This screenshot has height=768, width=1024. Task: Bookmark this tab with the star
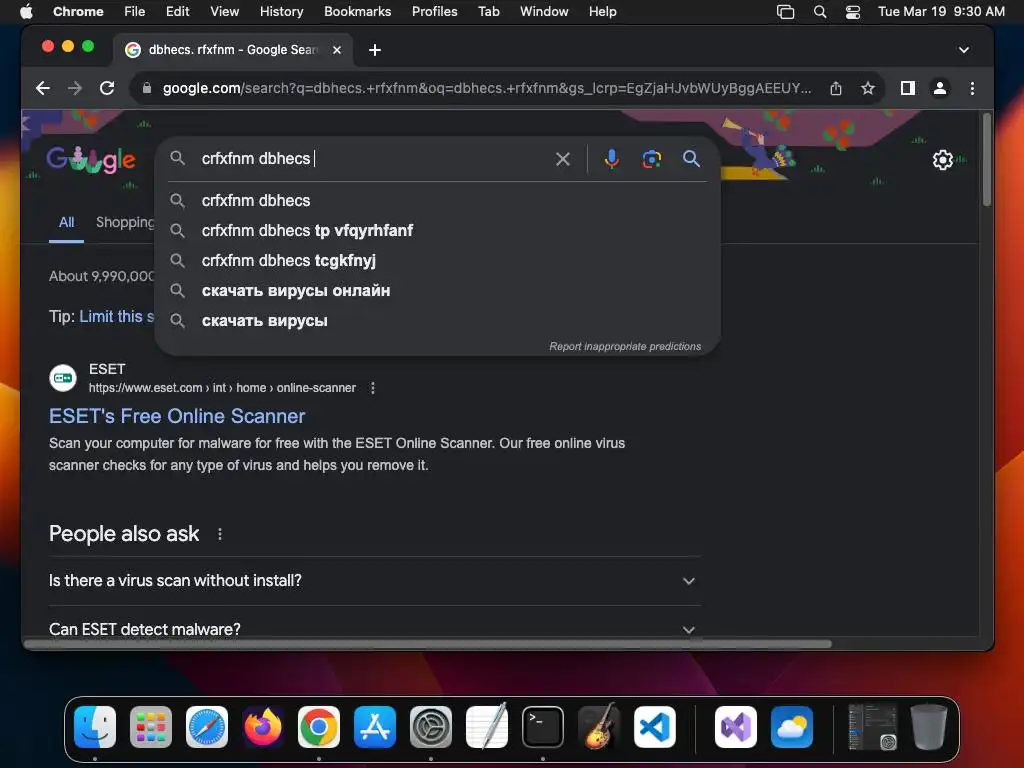coord(867,88)
